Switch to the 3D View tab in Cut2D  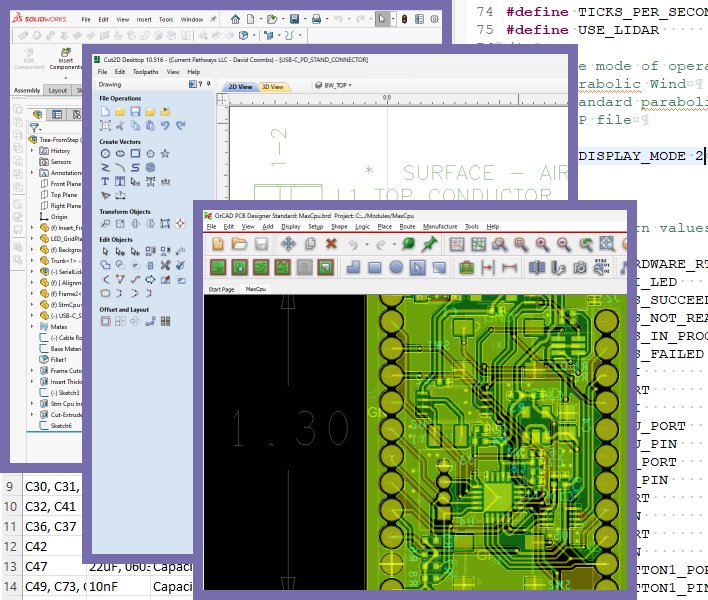pyautogui.click(x=273, y=87)
